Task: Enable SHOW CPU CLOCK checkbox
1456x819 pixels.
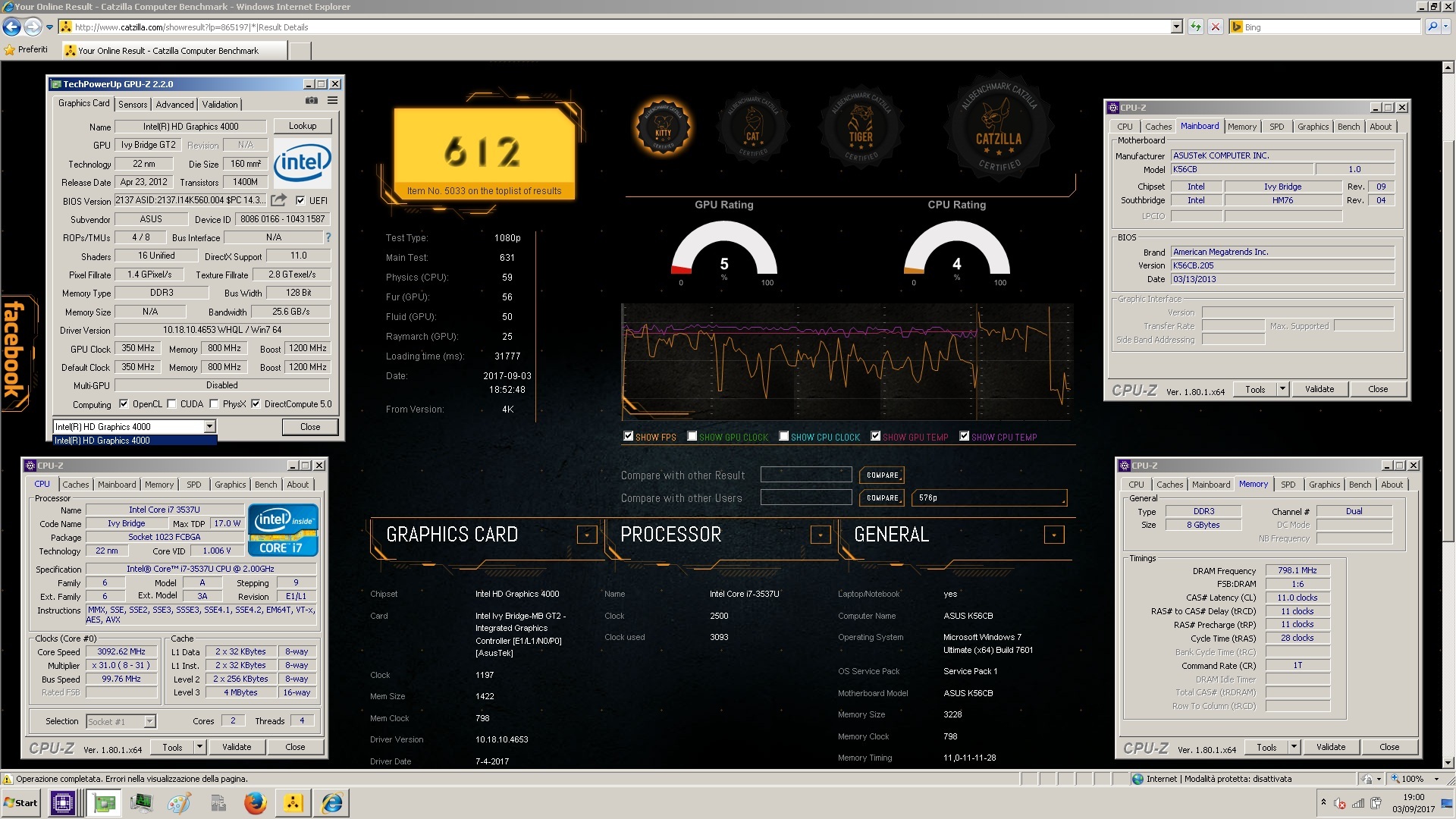Action: coord(783,436)
